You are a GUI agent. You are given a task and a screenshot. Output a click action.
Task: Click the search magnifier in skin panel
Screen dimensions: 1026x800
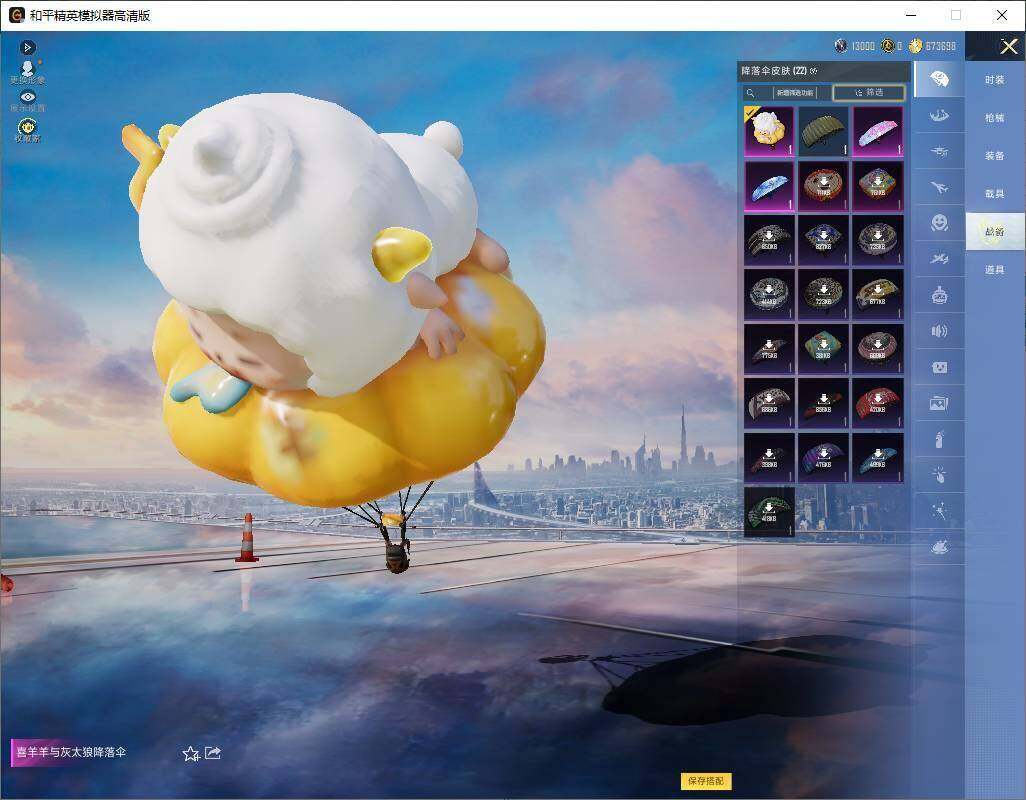751,93
